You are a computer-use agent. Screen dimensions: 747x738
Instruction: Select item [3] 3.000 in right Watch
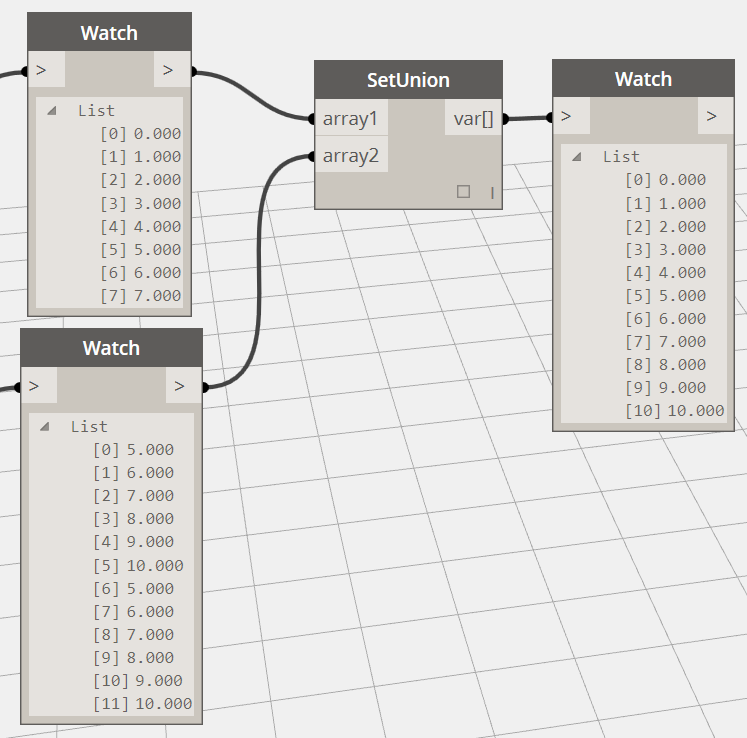click(666, 249)
